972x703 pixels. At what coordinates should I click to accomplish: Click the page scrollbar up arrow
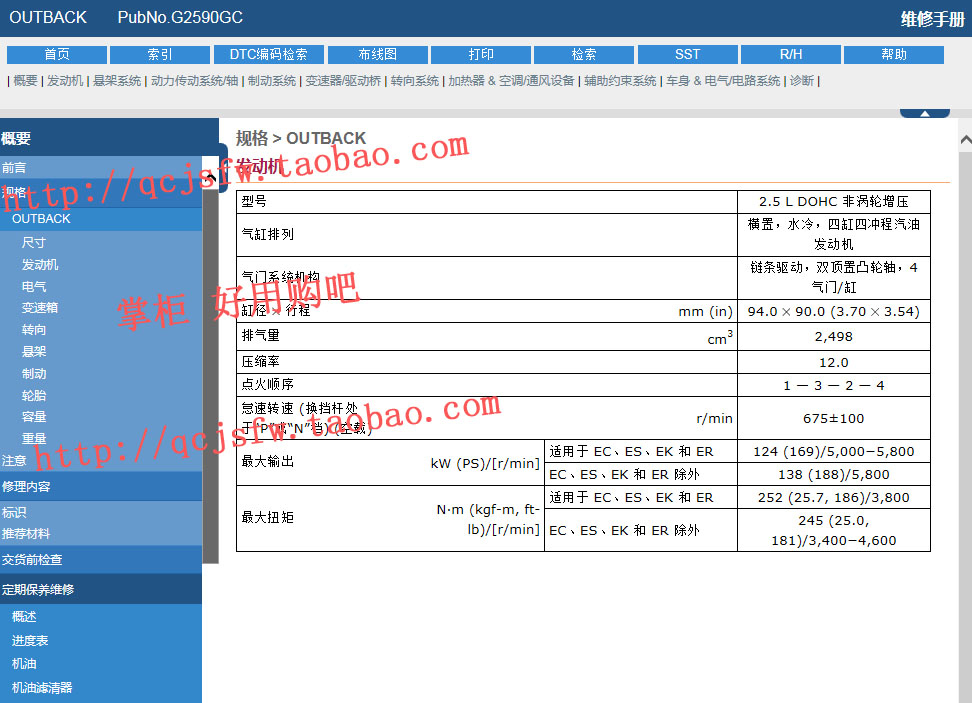point(965,140)
